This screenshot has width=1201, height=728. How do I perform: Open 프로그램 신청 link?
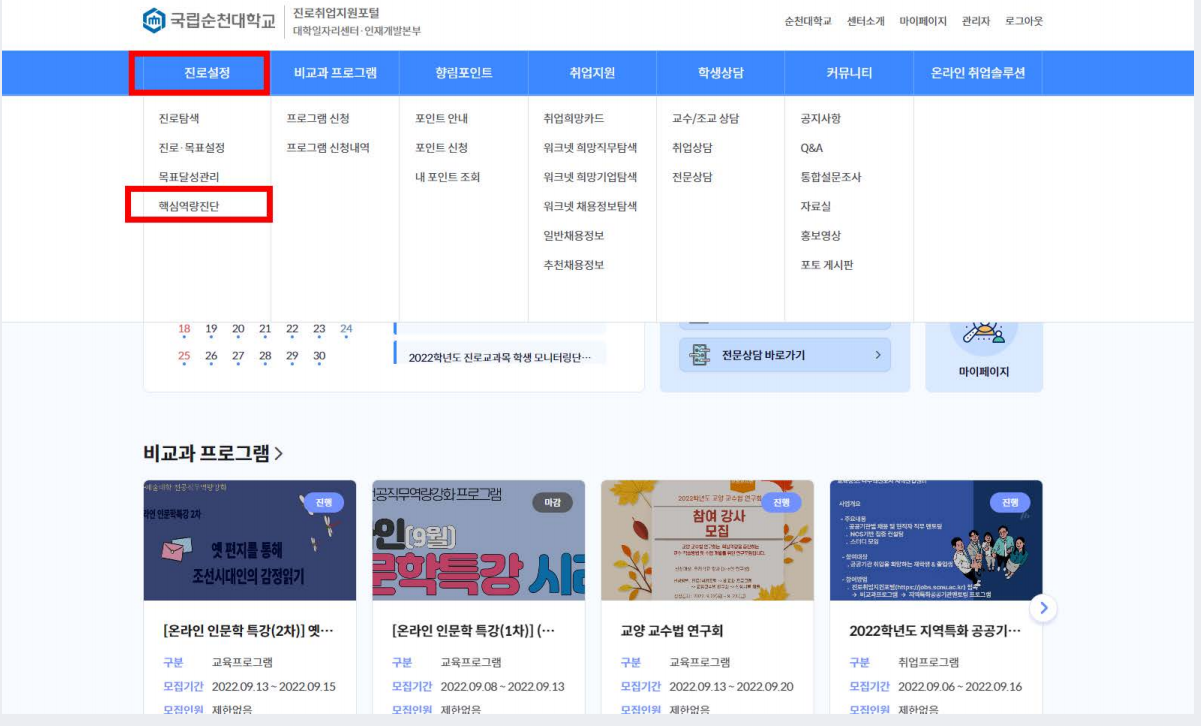pos(317,118)
